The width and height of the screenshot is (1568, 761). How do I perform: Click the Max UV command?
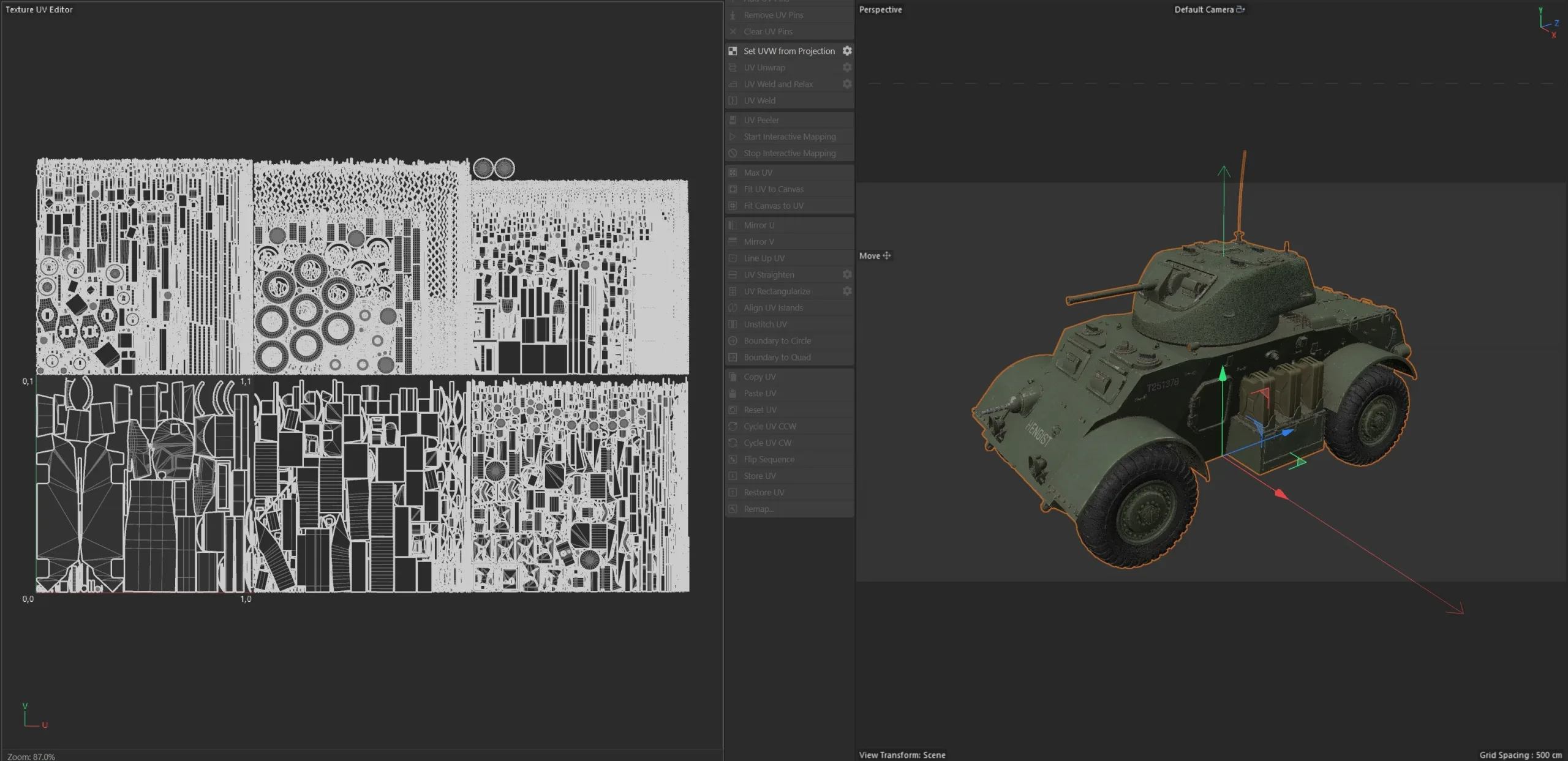[x=758, y=172]
